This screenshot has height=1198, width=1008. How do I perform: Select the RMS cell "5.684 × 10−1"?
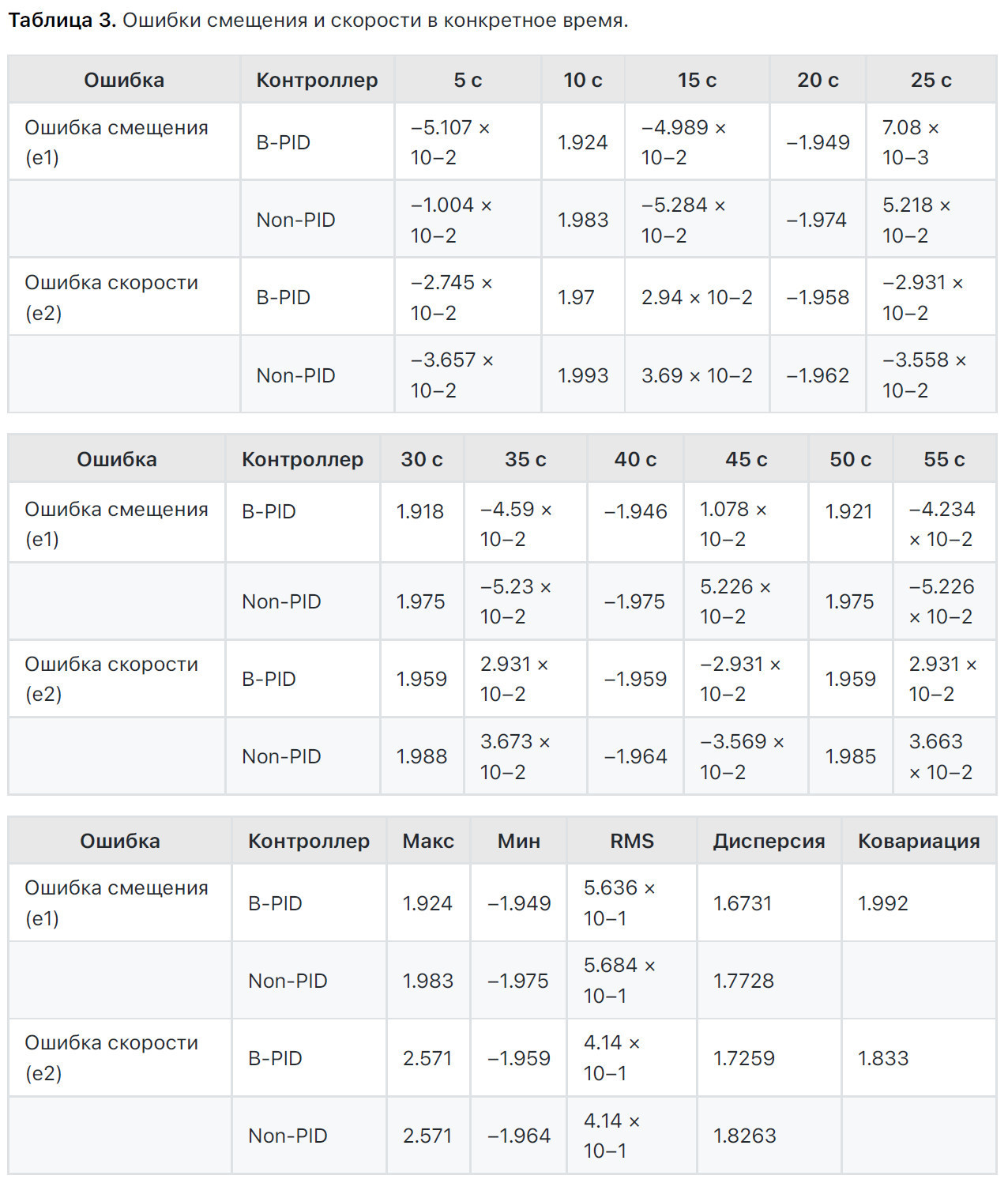[x=619, y=980]
